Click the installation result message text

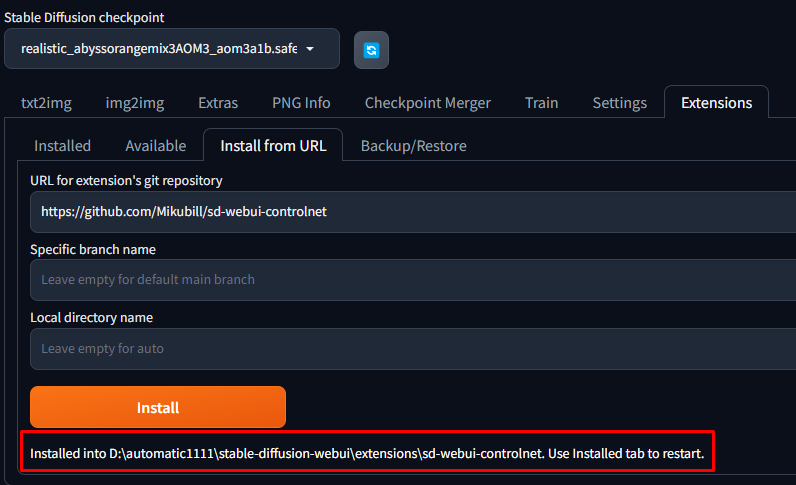click(367, 454)
